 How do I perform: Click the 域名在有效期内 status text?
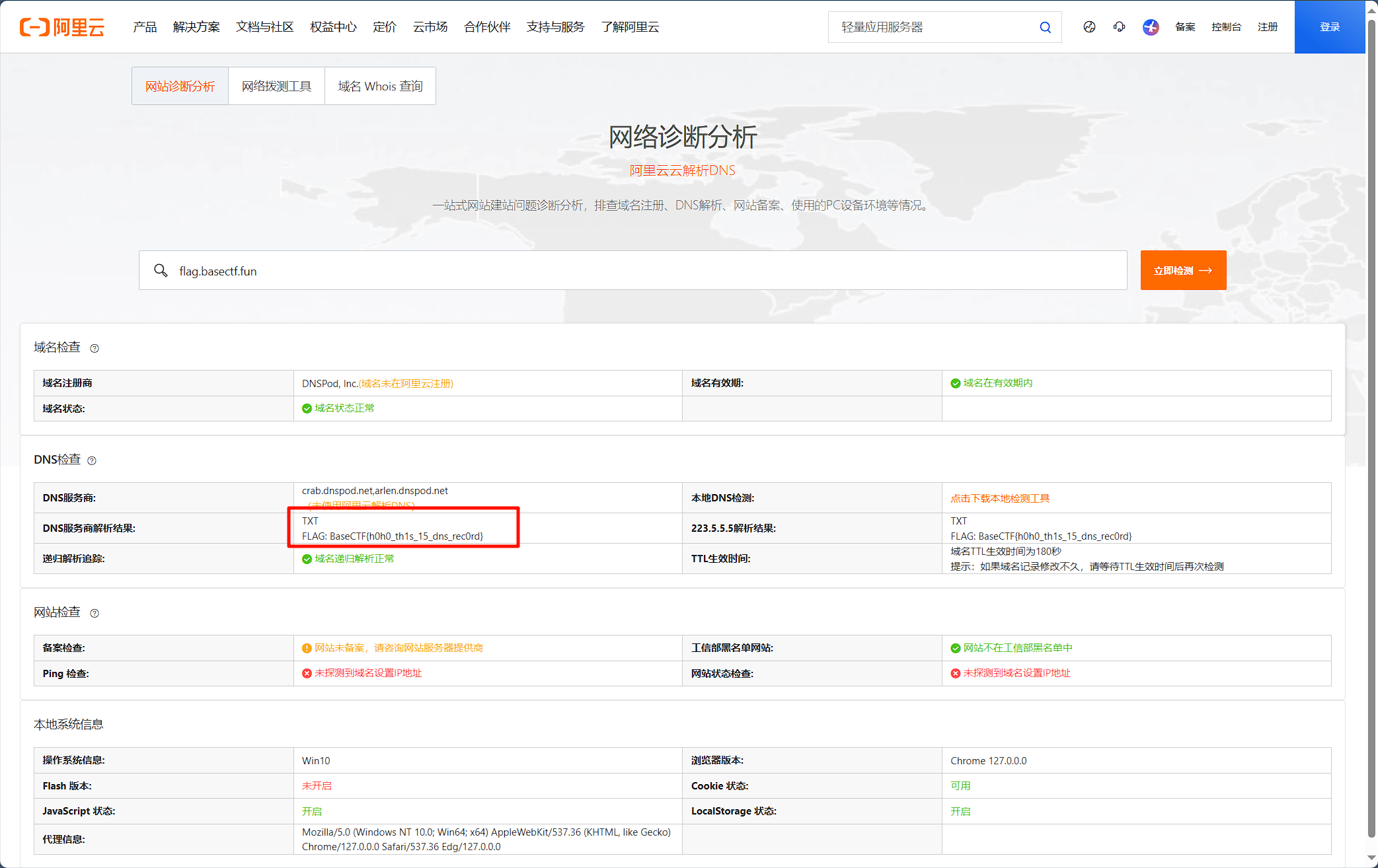998,383
